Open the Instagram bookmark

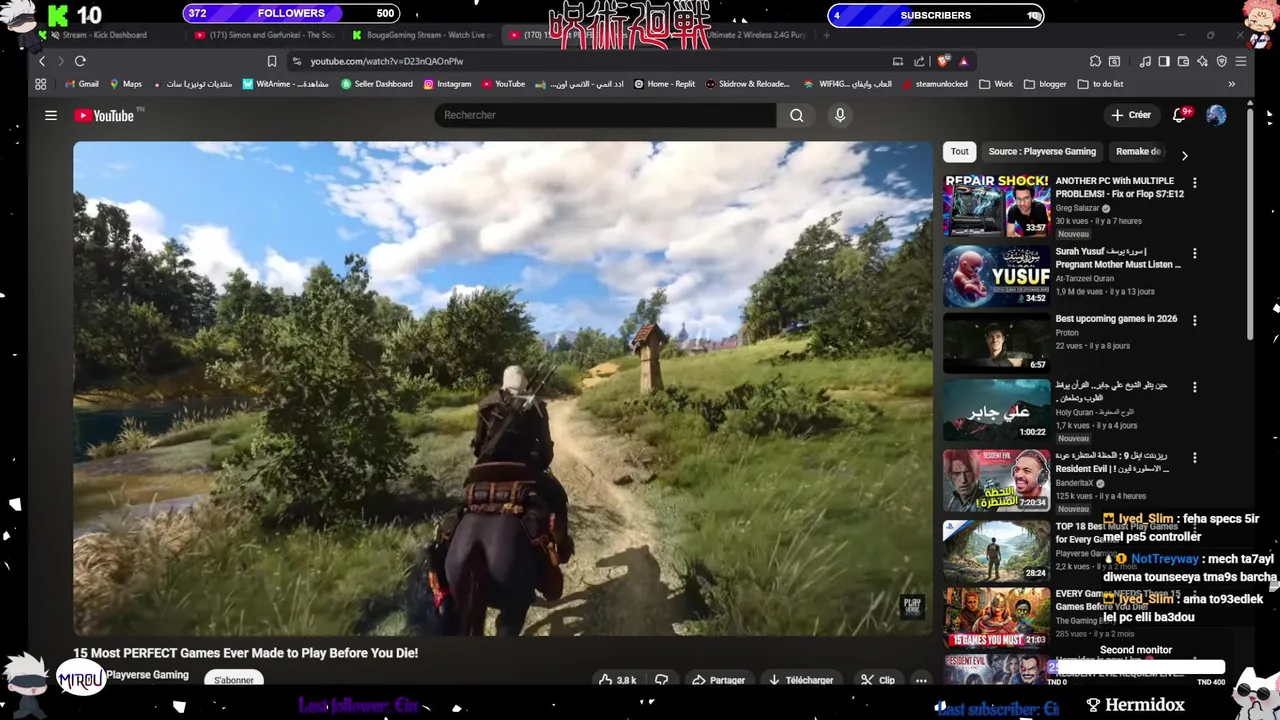(x=447, y=84)
